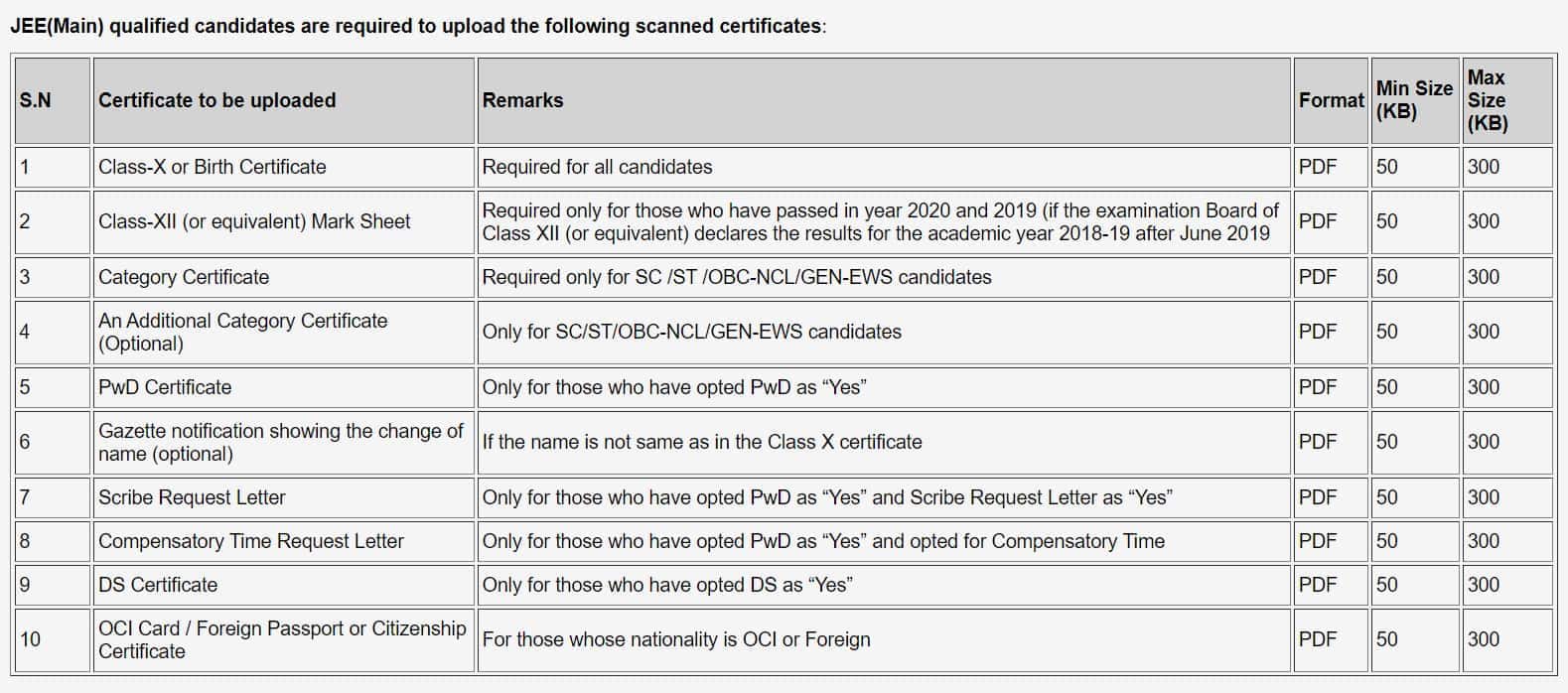Click the OCI Card / Foreign Passport cell
Image resolution: width=1568 pixels, height=693 pixels.
[281, 639]
